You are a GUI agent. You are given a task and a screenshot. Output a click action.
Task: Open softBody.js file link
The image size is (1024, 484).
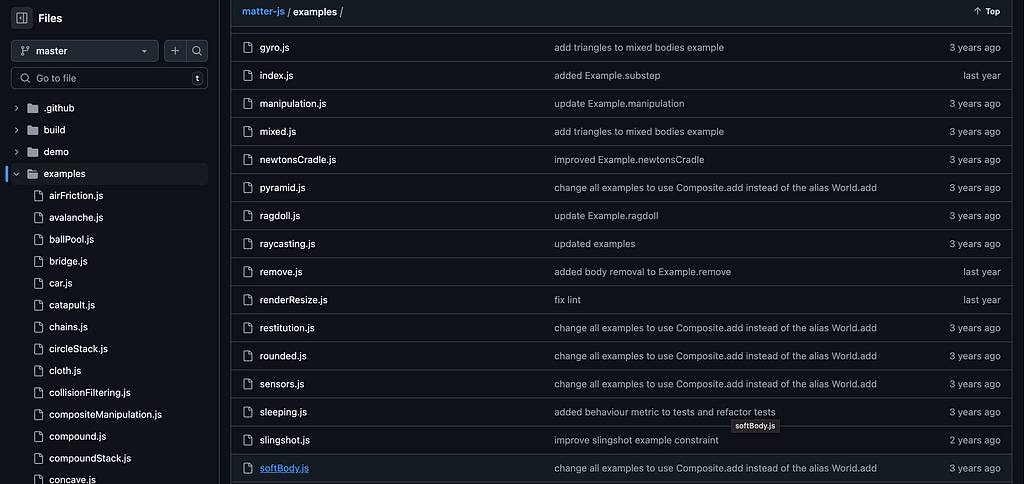tap(284, 468)
